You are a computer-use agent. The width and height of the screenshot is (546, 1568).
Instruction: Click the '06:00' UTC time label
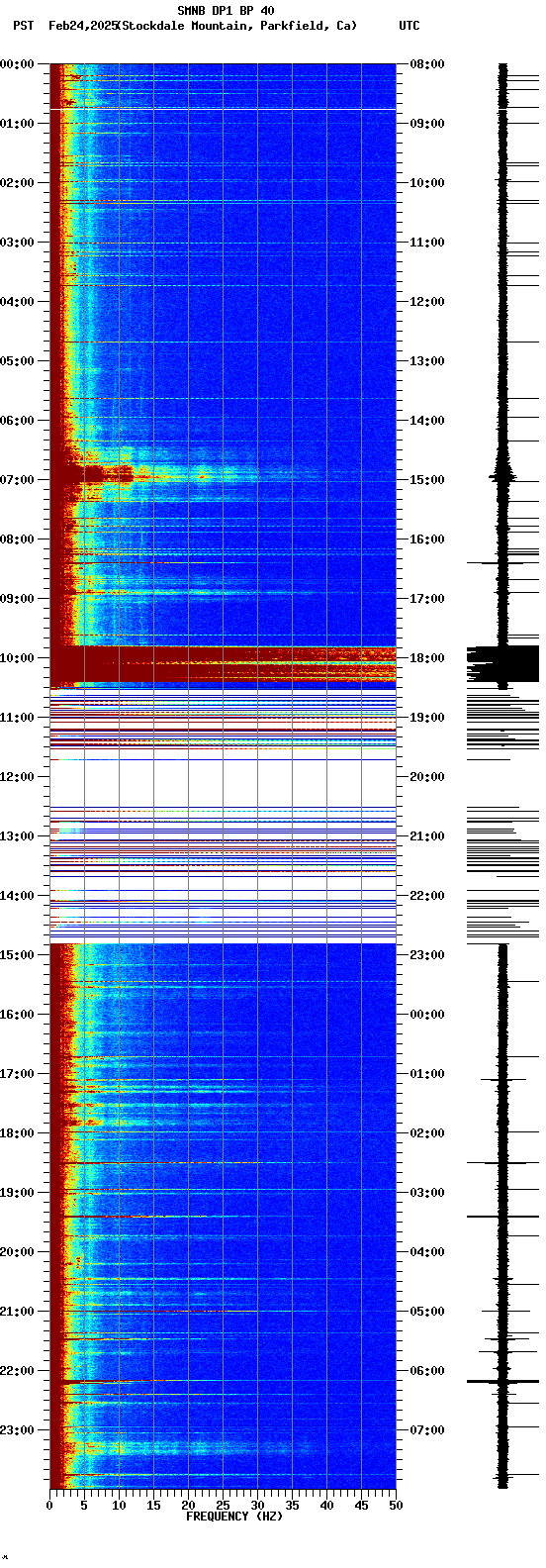point(427,1371)
